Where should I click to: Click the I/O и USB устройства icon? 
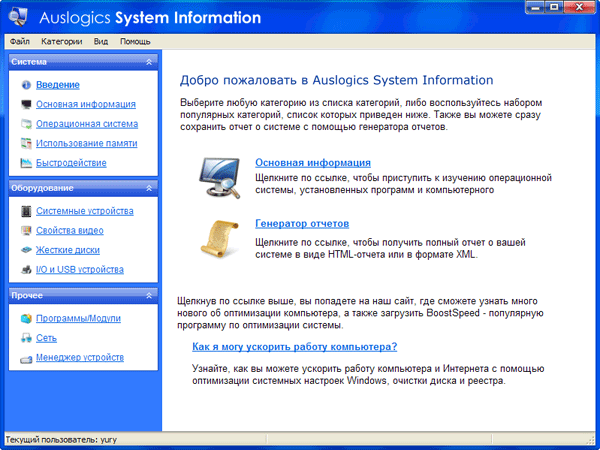point(26,270)
